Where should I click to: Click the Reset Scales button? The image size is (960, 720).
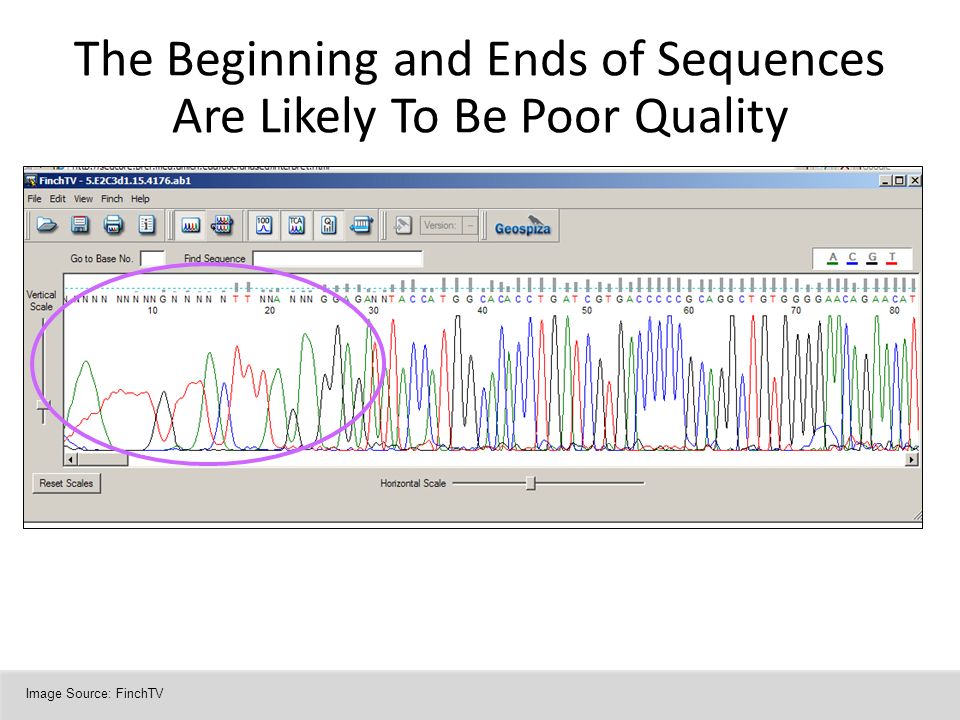pos(66,483)
